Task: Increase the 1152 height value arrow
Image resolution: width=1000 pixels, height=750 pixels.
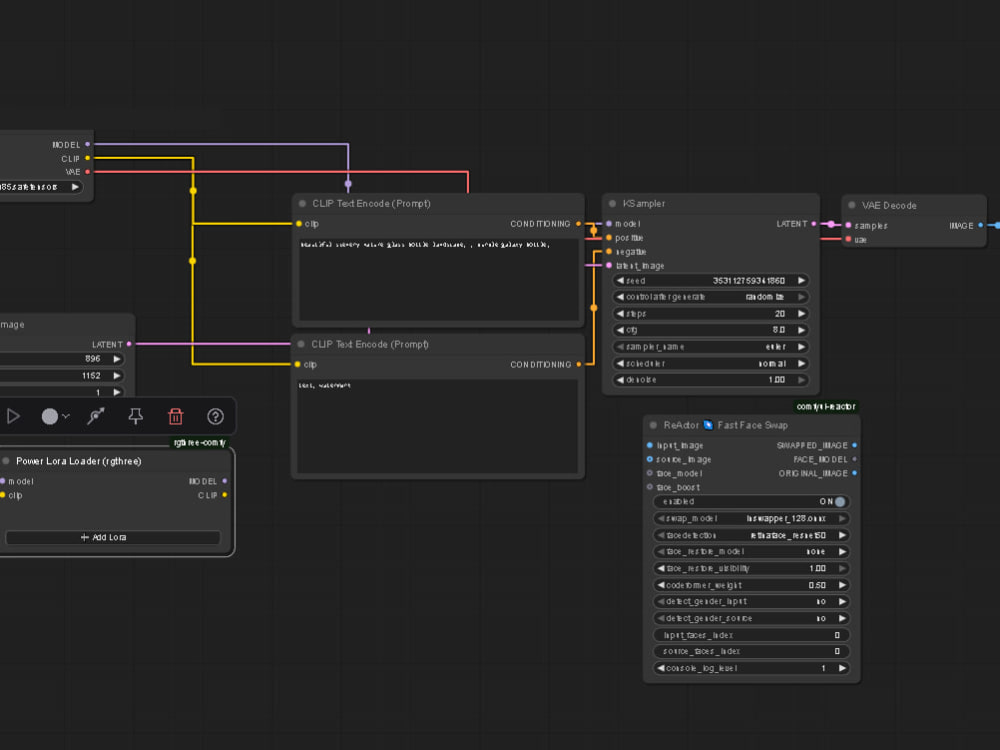Action: tap(117, 376)
